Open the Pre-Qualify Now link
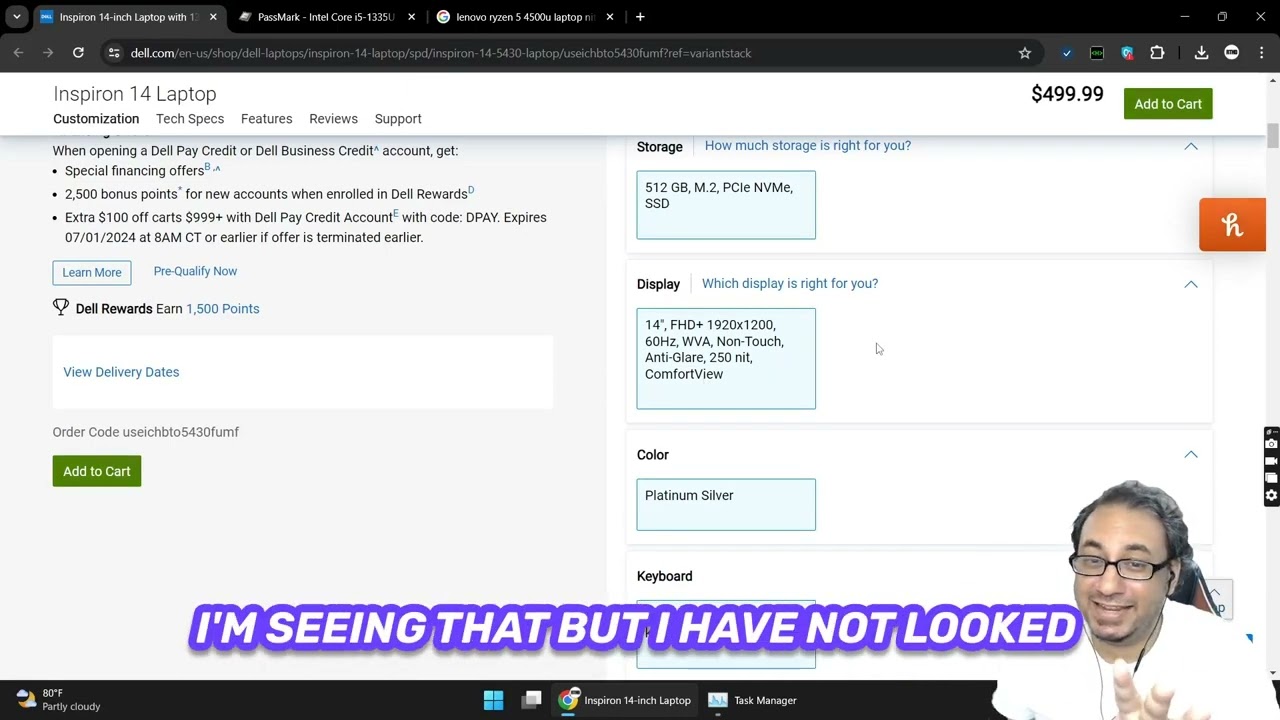 pos(195,271)
